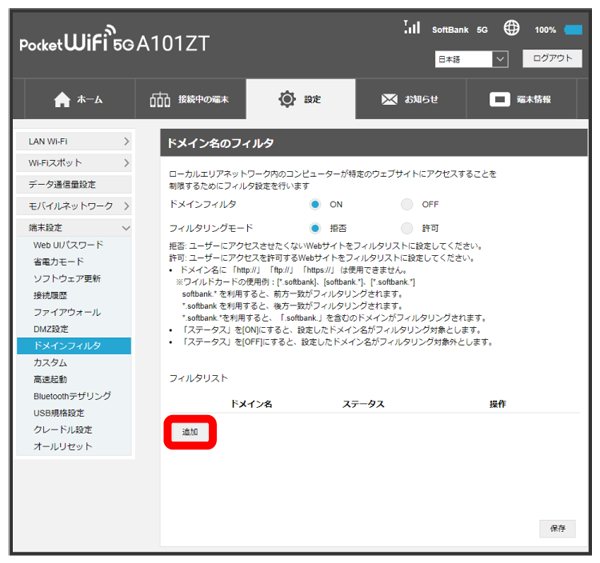Screen dimensions: 600x563
Task: Click the settings gear icon
Action: point(287,100)
